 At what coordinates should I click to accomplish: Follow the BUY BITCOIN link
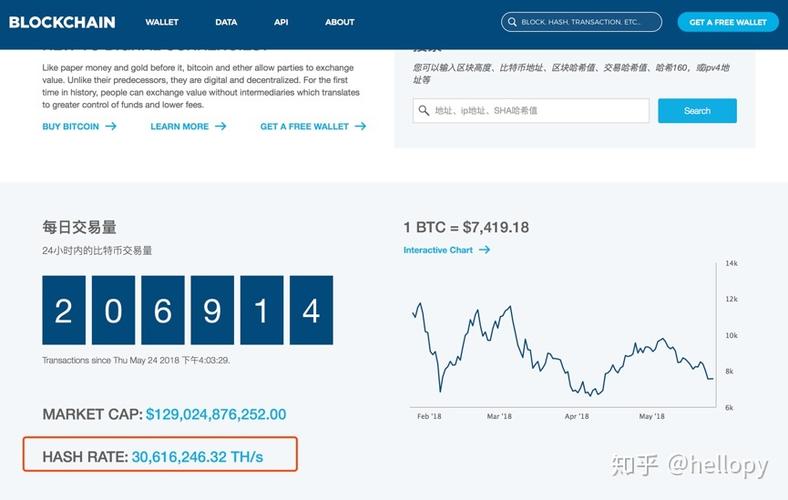point(70,127)
